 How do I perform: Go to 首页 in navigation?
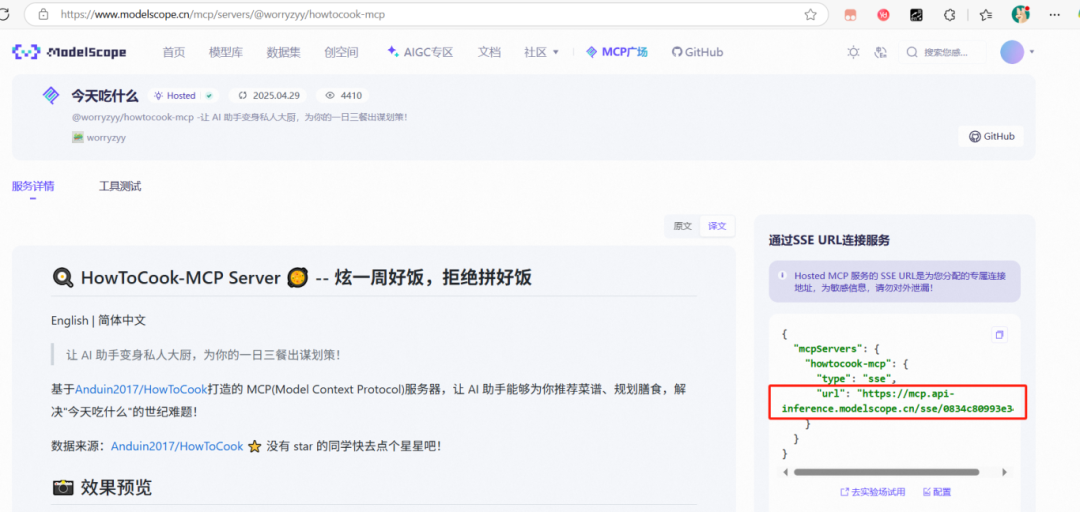pyautogui.click(x=174, y=52)
